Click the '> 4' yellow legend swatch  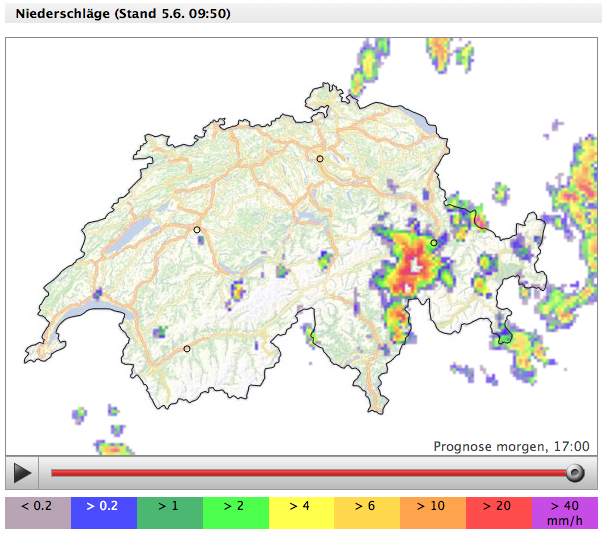(x=300, y=513)
